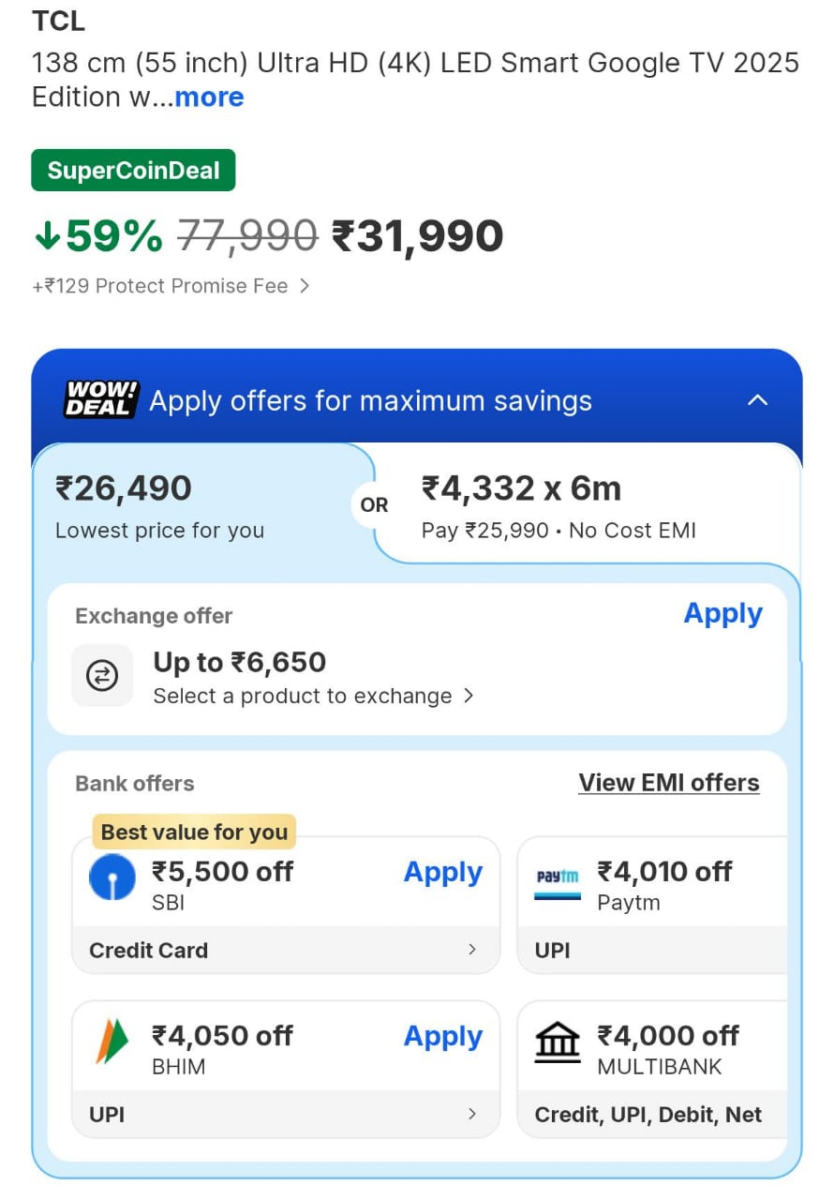Expand the SBI Credit Card offer details
This screenshot has height=1200, width=834.
pos(284,950)
